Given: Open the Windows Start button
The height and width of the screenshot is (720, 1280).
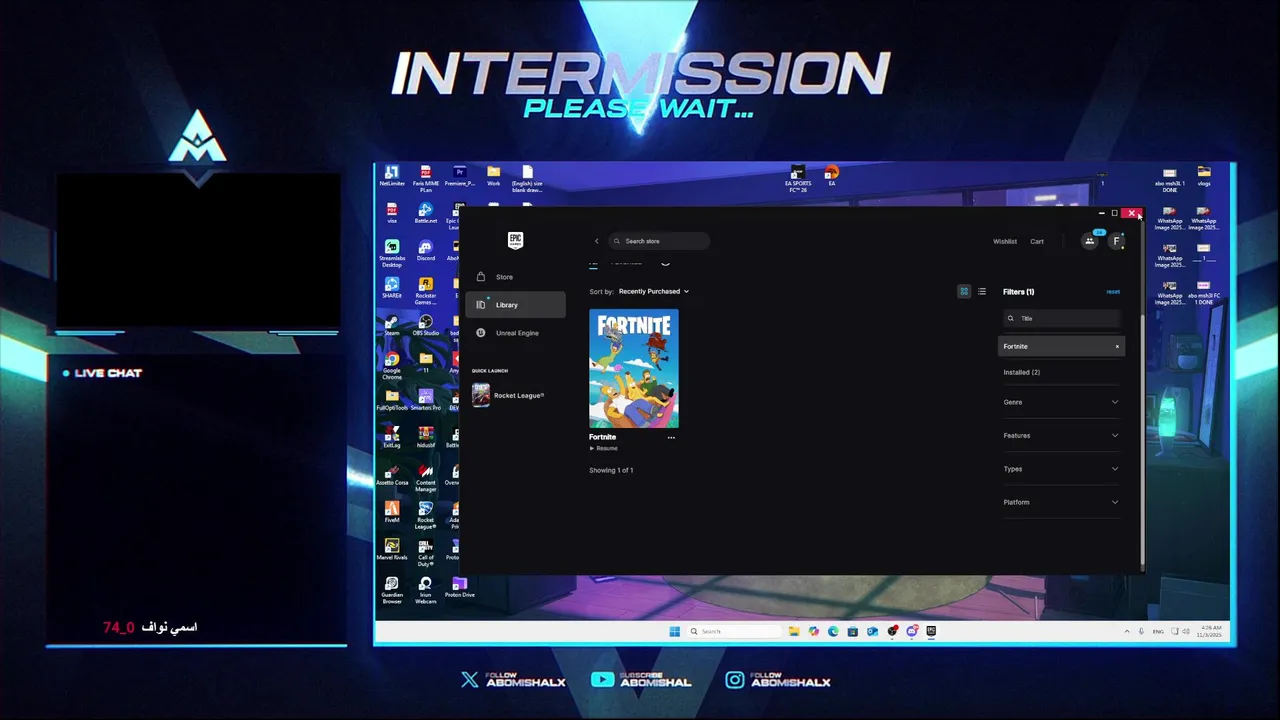Looking at the screenshot, I should tap(675, 631).
